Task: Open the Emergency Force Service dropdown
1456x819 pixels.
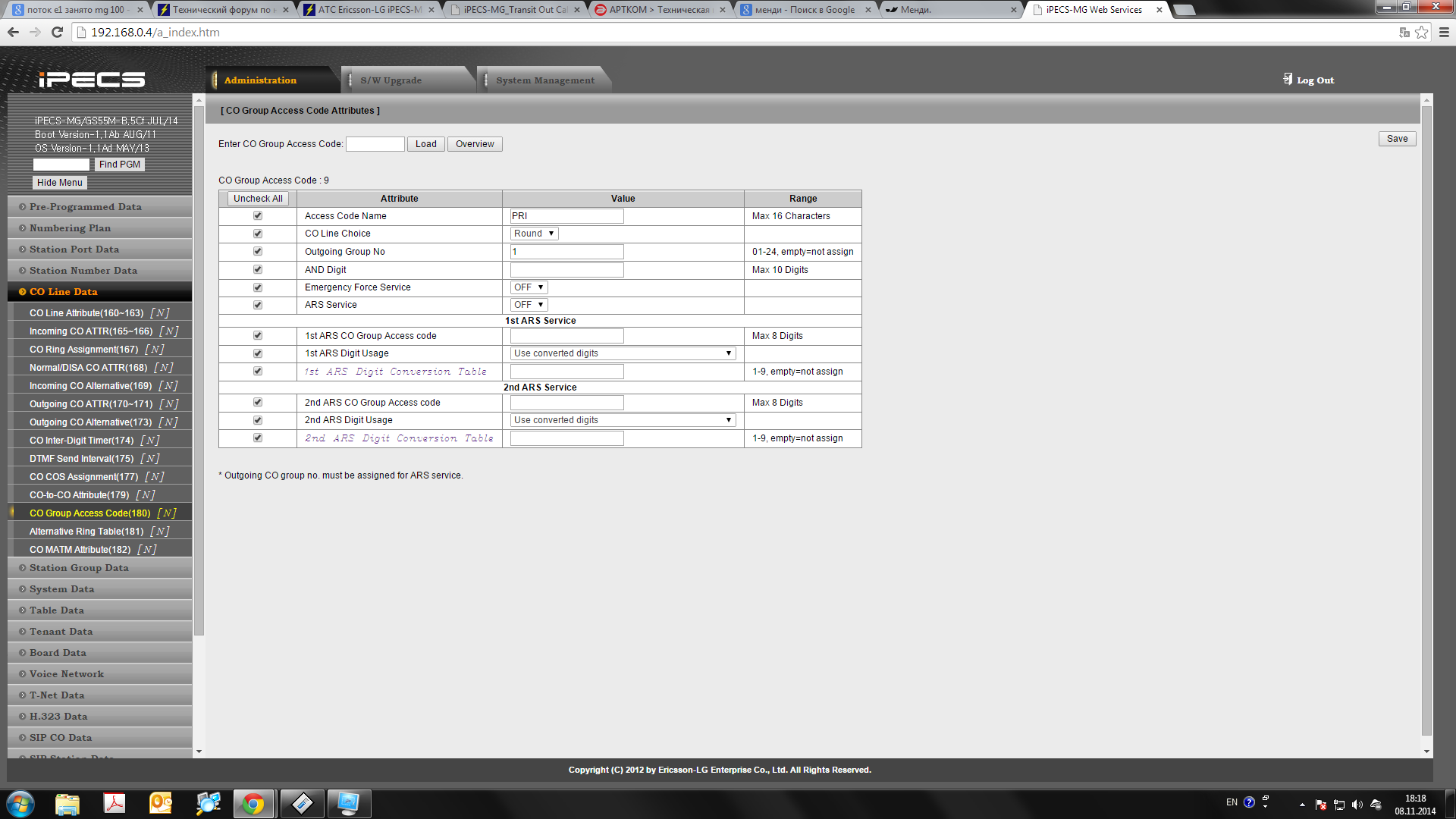Action: point(529,287)
